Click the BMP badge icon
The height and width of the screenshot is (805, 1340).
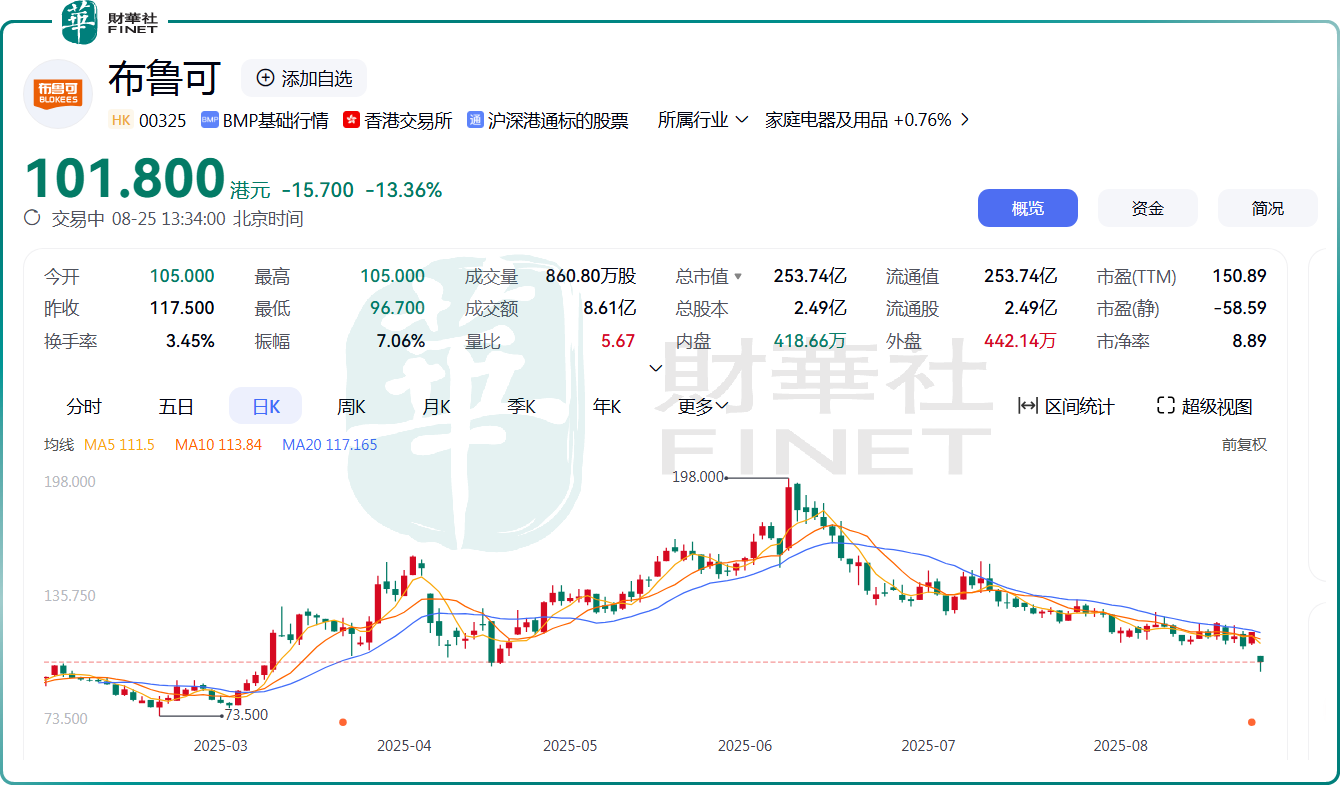[x=210, y=120]
